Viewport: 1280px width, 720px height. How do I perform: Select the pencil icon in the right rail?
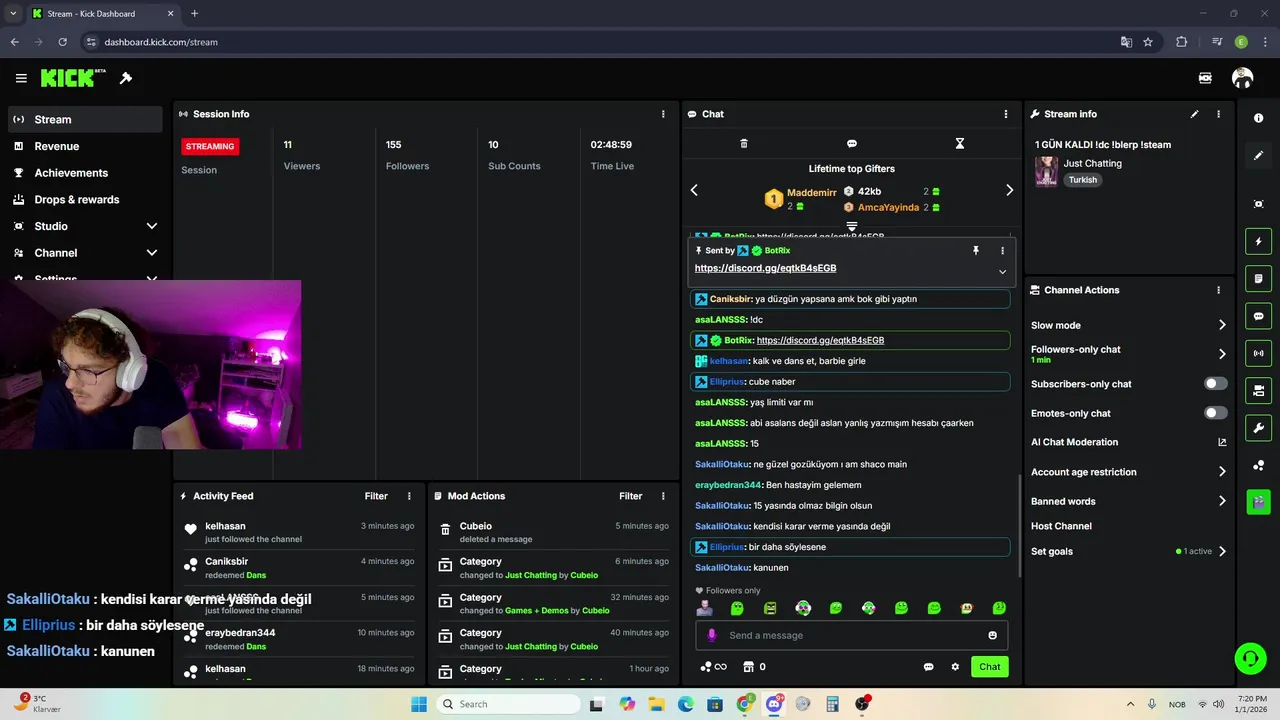coord(1258,156)
